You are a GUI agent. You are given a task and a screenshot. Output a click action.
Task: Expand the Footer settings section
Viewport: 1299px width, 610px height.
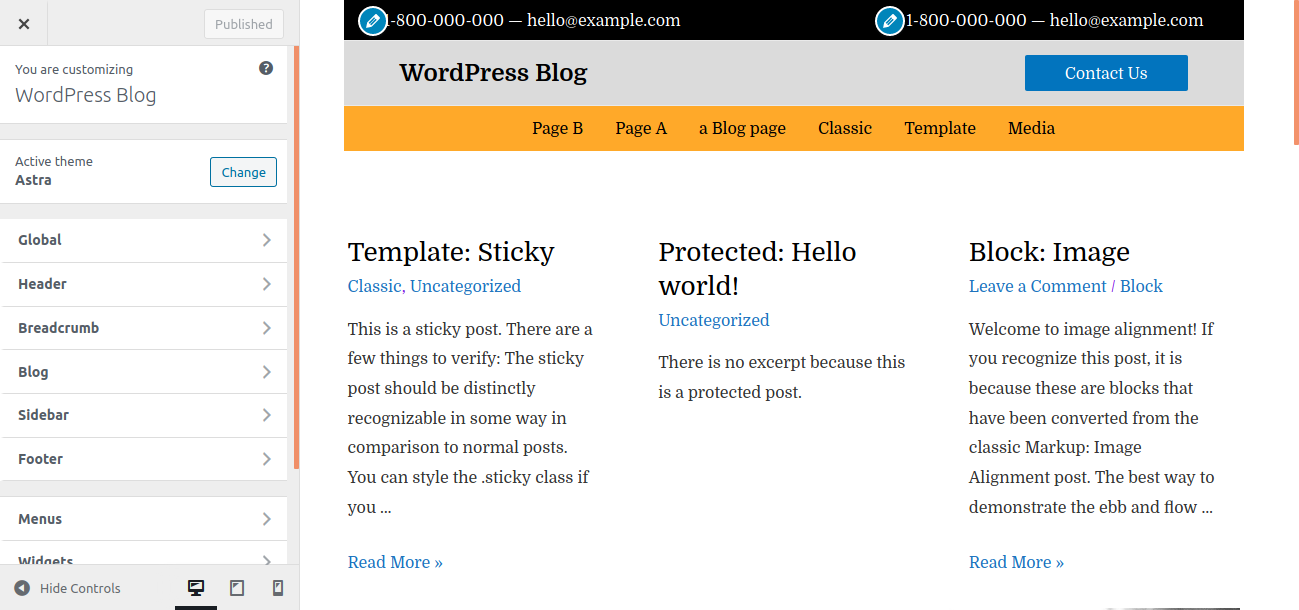[x=144, y=458]
